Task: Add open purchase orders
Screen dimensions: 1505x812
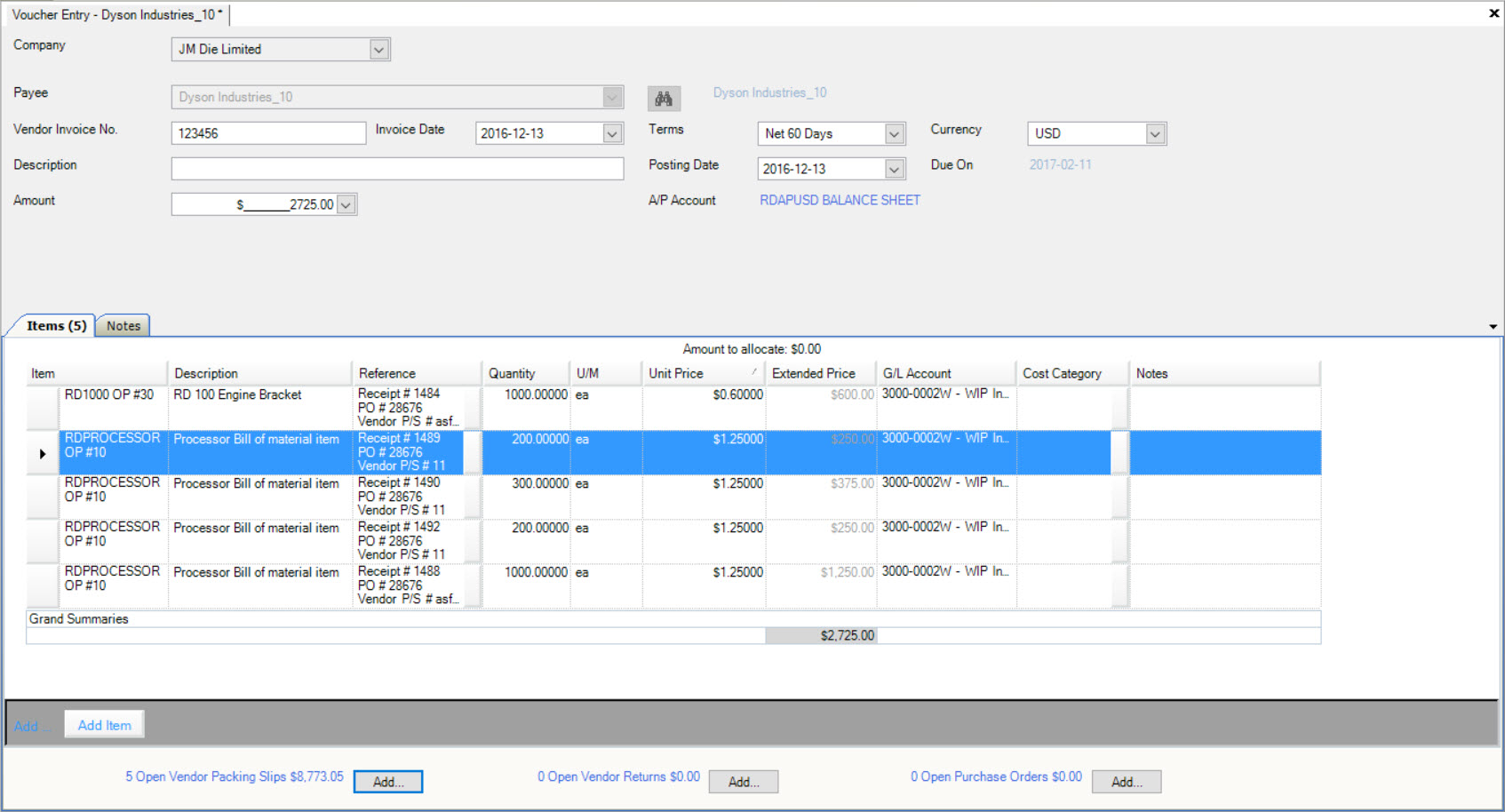Action: [1127, 782]
